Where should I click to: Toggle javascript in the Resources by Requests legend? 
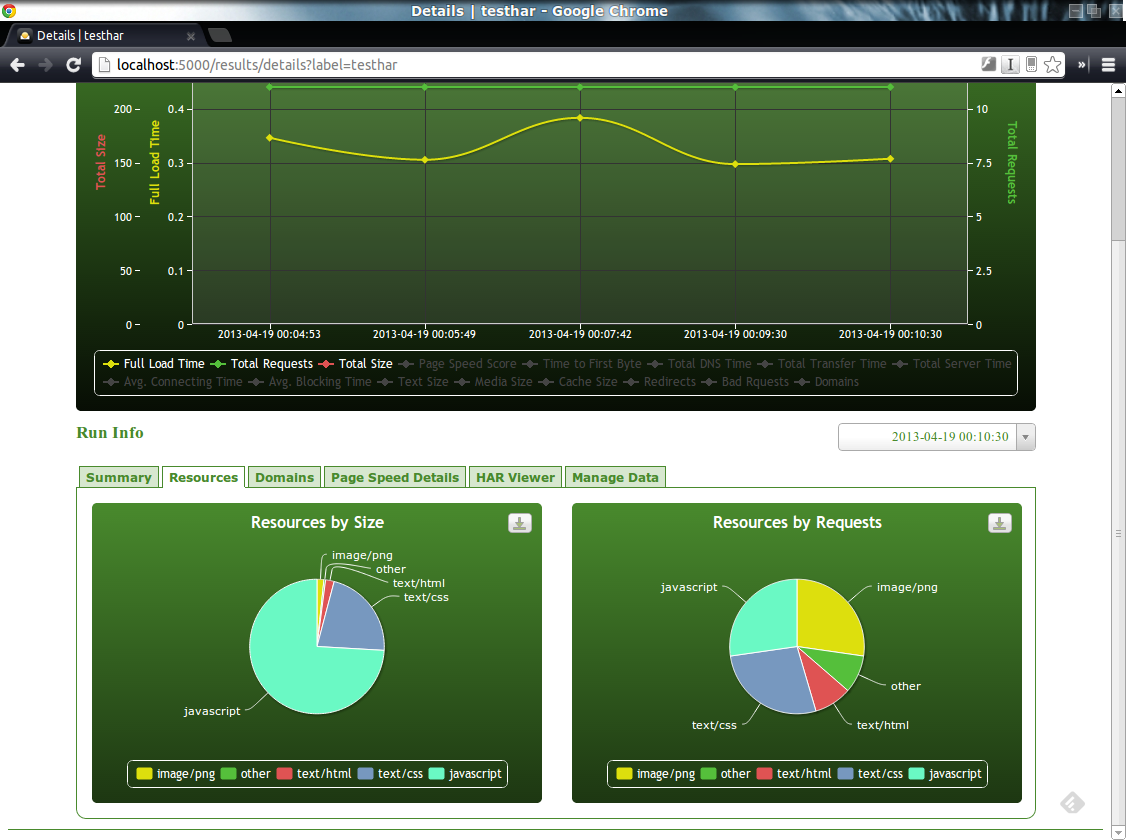(945, 774)
